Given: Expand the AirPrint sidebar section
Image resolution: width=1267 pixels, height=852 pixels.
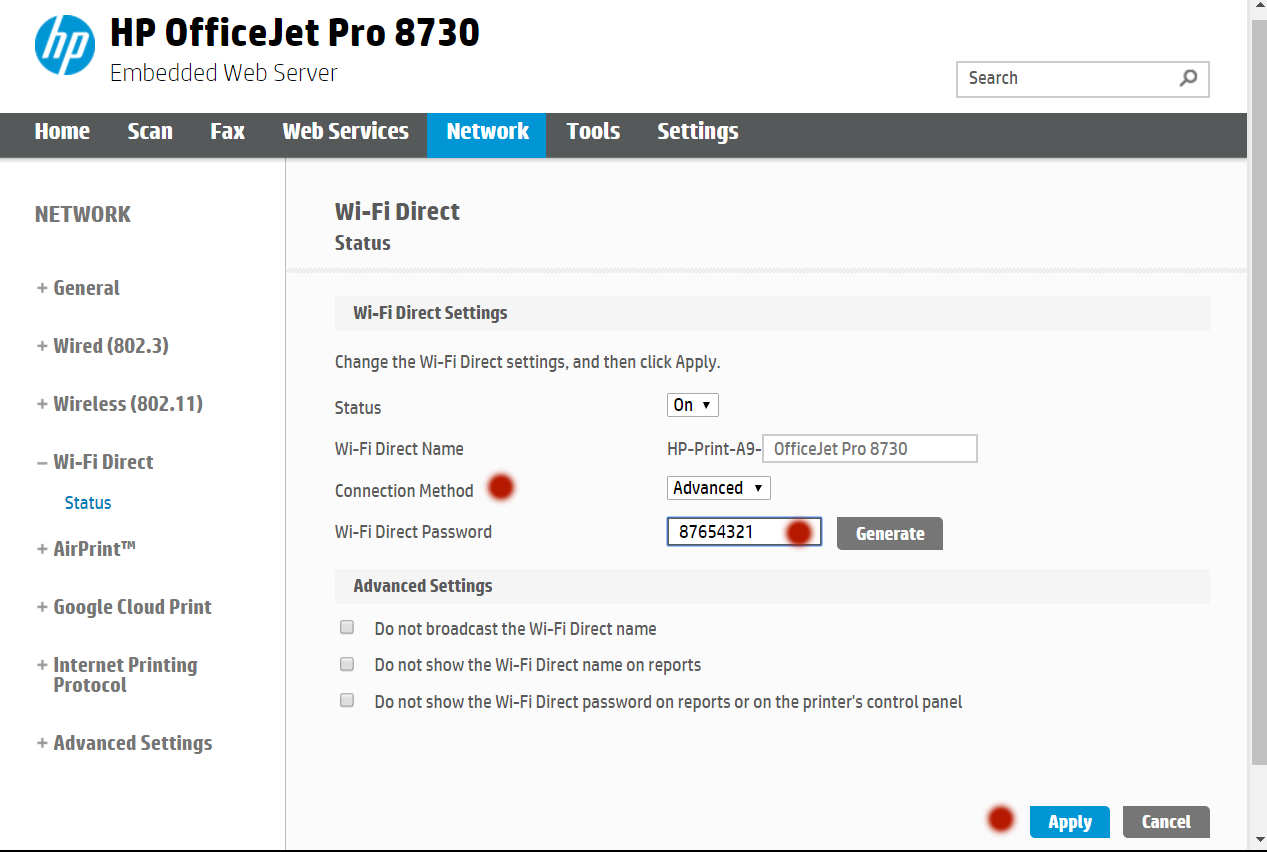Looking at the screenshot, I should tap(86, 548).
